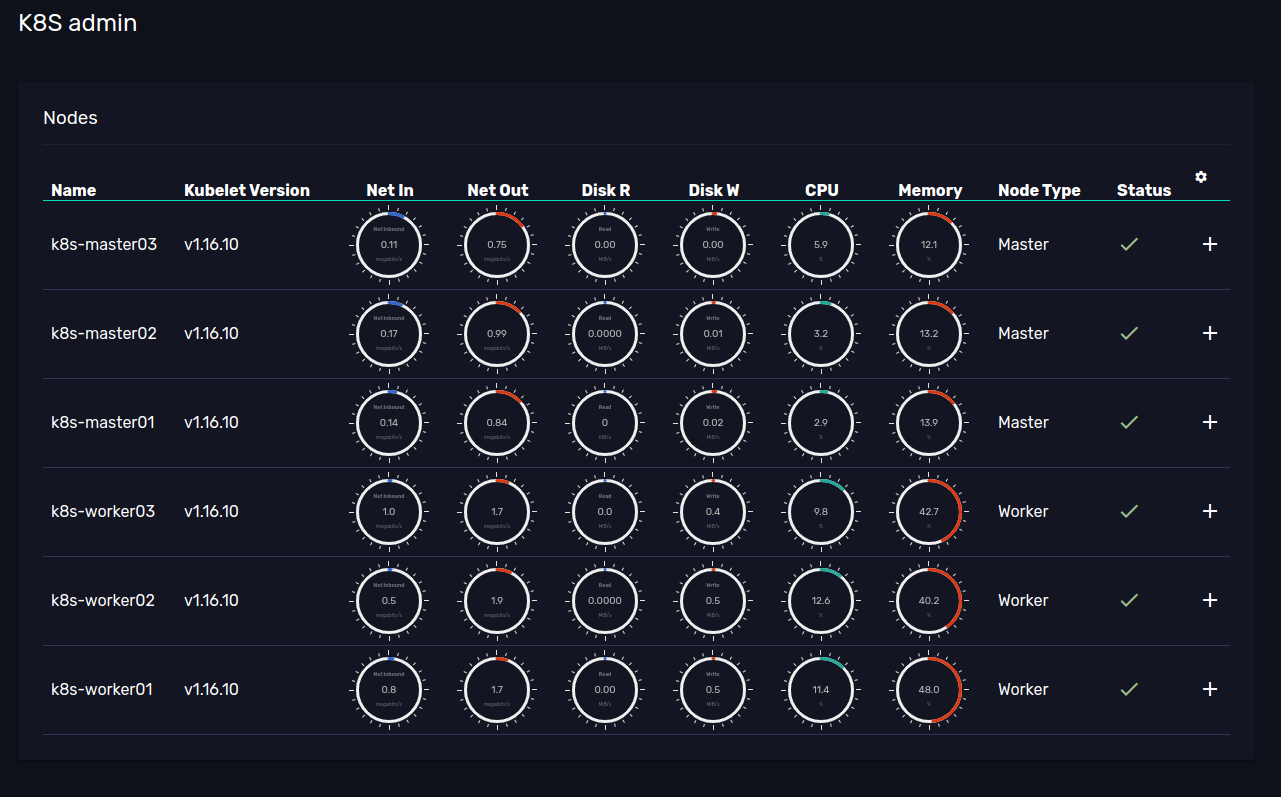Click the K8S admin dashboard title
This screenshot has height=797, width=1281.
78,23
